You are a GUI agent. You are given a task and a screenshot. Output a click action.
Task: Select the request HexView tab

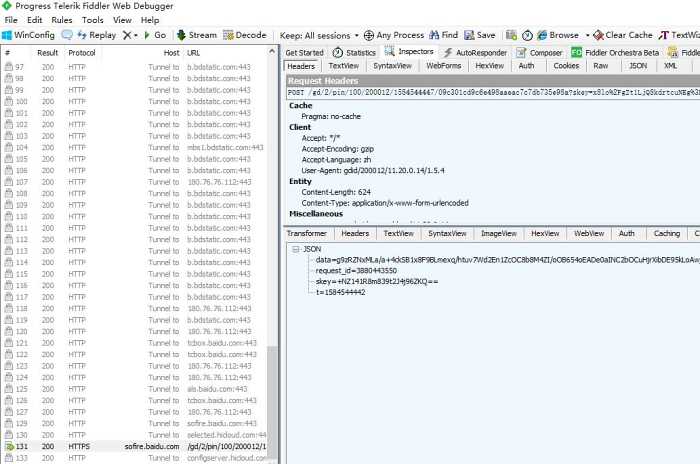pyautogui.click(x=490, y=66)
